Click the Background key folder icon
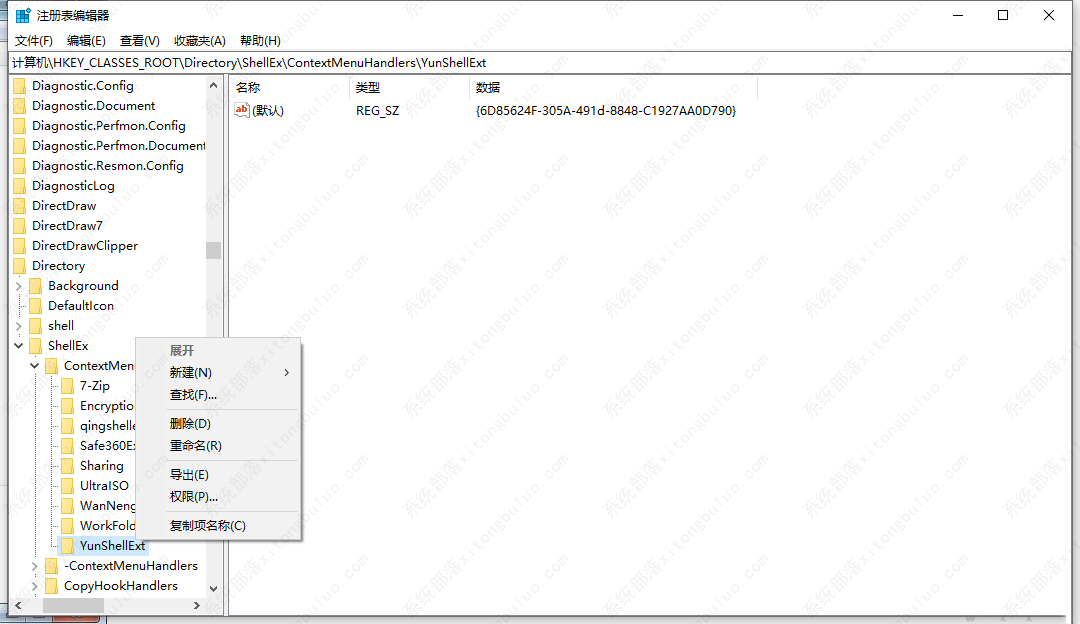1080x624 pixels. [x=35, y=286]
